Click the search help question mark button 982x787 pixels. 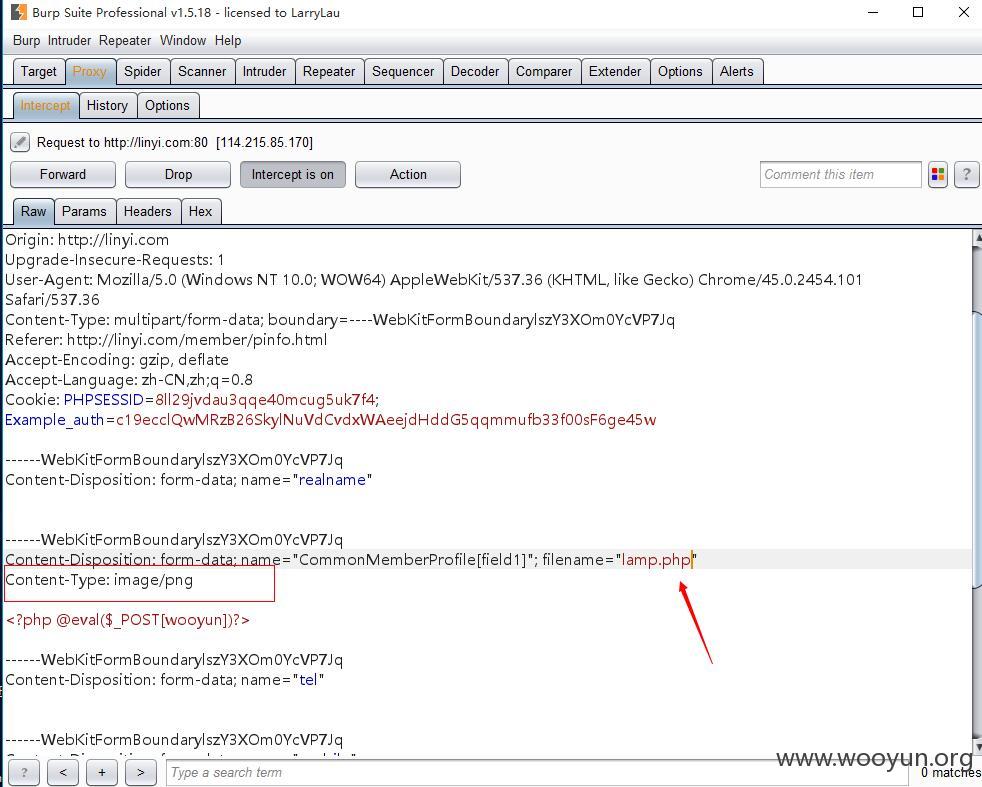click(x=24, y=773)
